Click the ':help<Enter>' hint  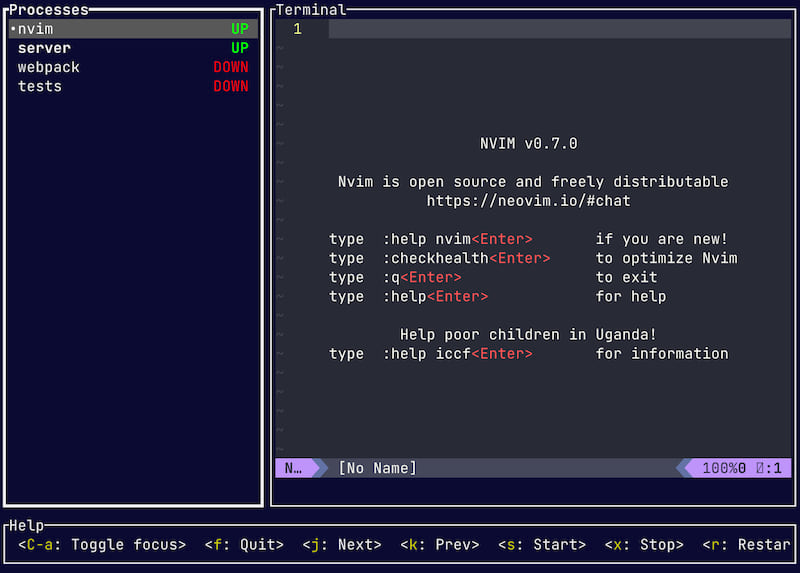click(x=436, y=296)
